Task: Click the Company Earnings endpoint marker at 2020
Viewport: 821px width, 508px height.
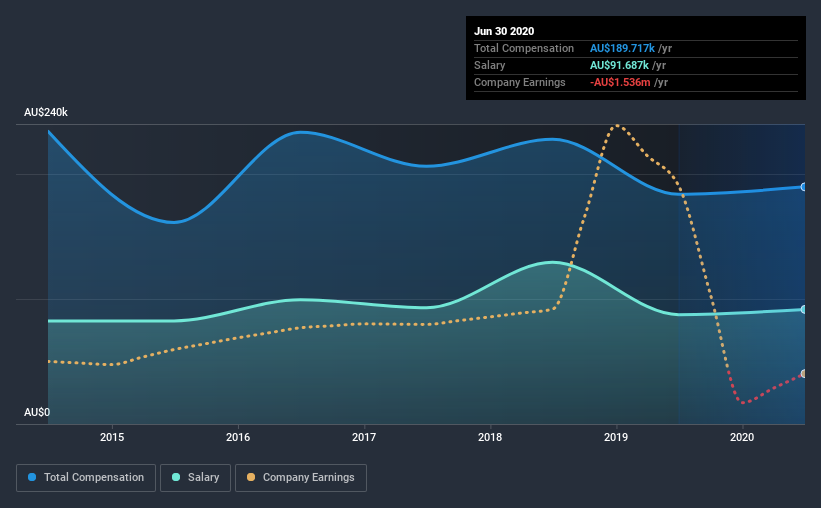Action: point(804,374)
